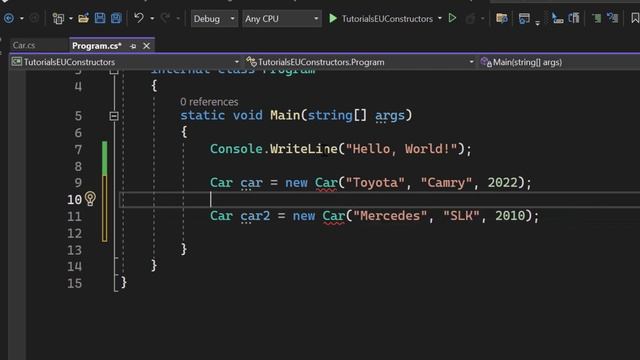Click the 0 references CodeLens link
The height and width of the screenshot is (360, 640).
pos(209,102)
